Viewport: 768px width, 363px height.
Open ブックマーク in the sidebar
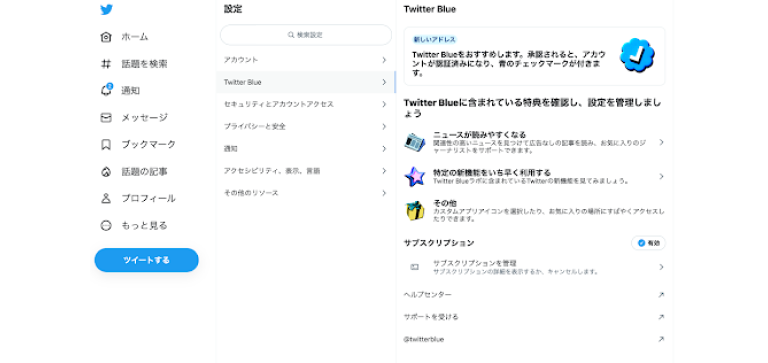[x=148, y=145]
